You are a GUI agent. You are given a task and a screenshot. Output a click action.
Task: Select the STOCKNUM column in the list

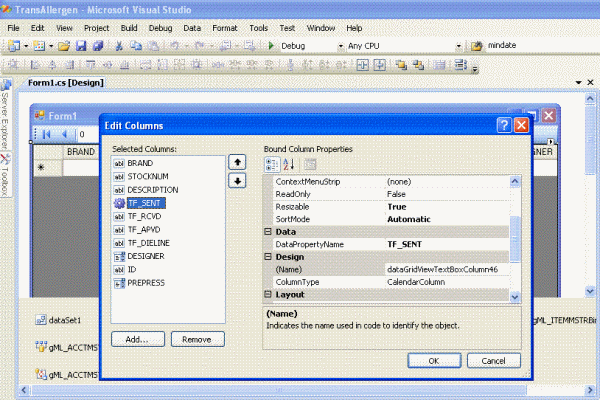[x=148, y=176]
